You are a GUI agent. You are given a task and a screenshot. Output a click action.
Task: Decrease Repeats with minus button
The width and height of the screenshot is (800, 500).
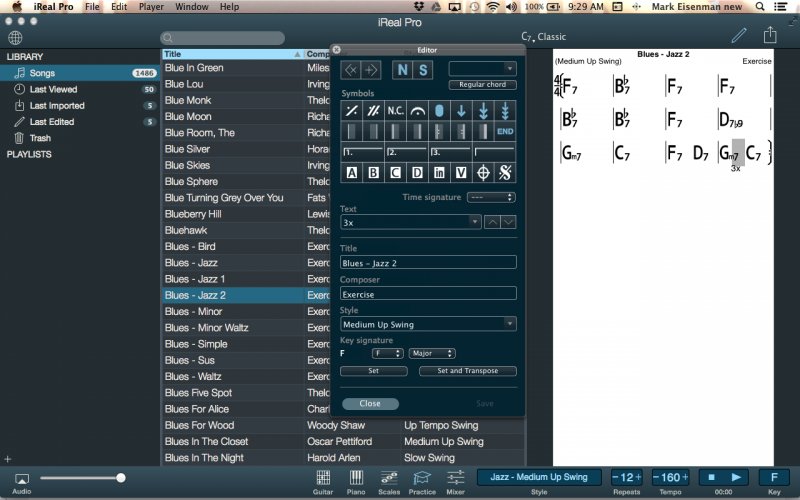pyautogui.click(x=615, y=478)
